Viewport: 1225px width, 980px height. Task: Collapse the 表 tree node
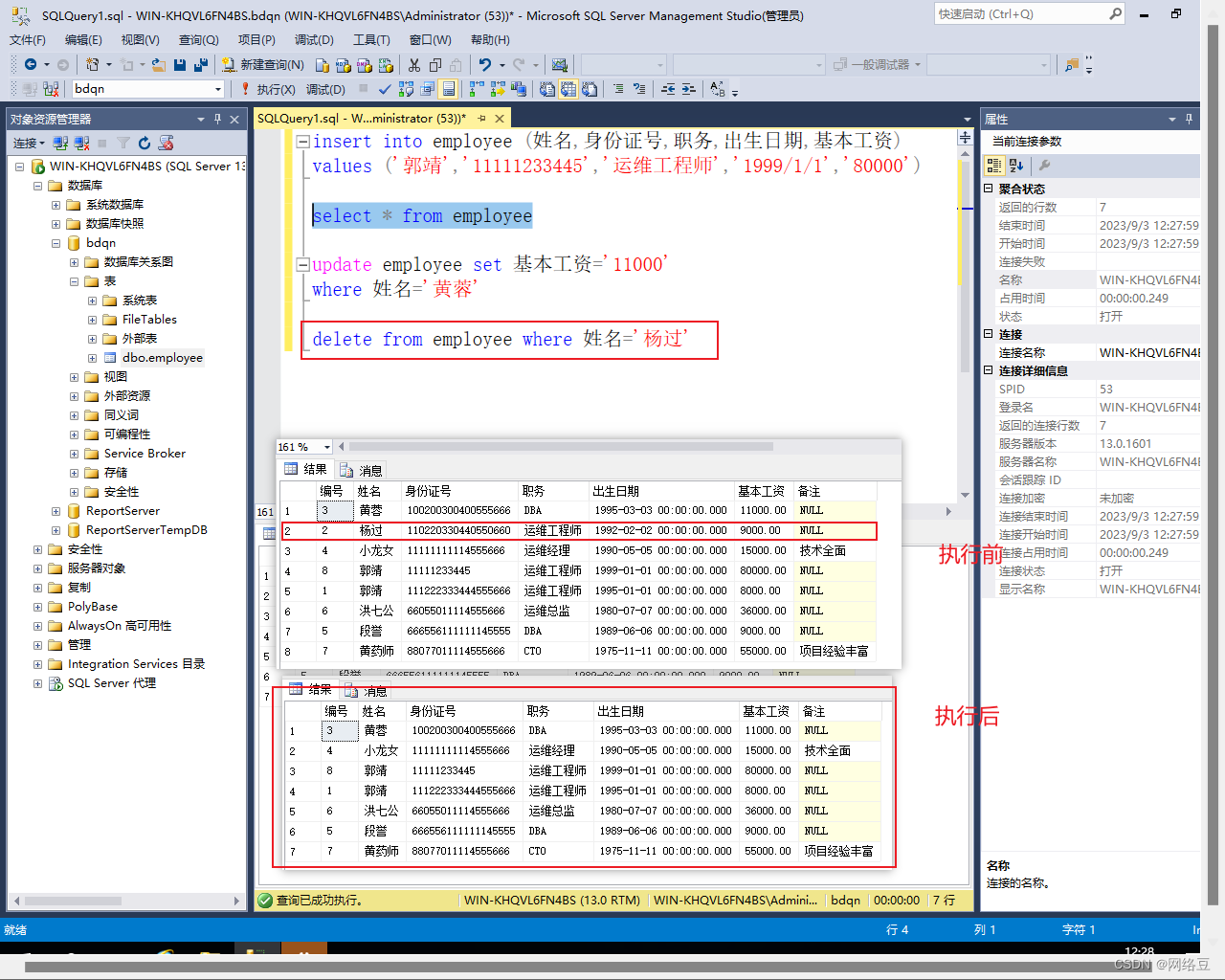click(x=74, y=281)
